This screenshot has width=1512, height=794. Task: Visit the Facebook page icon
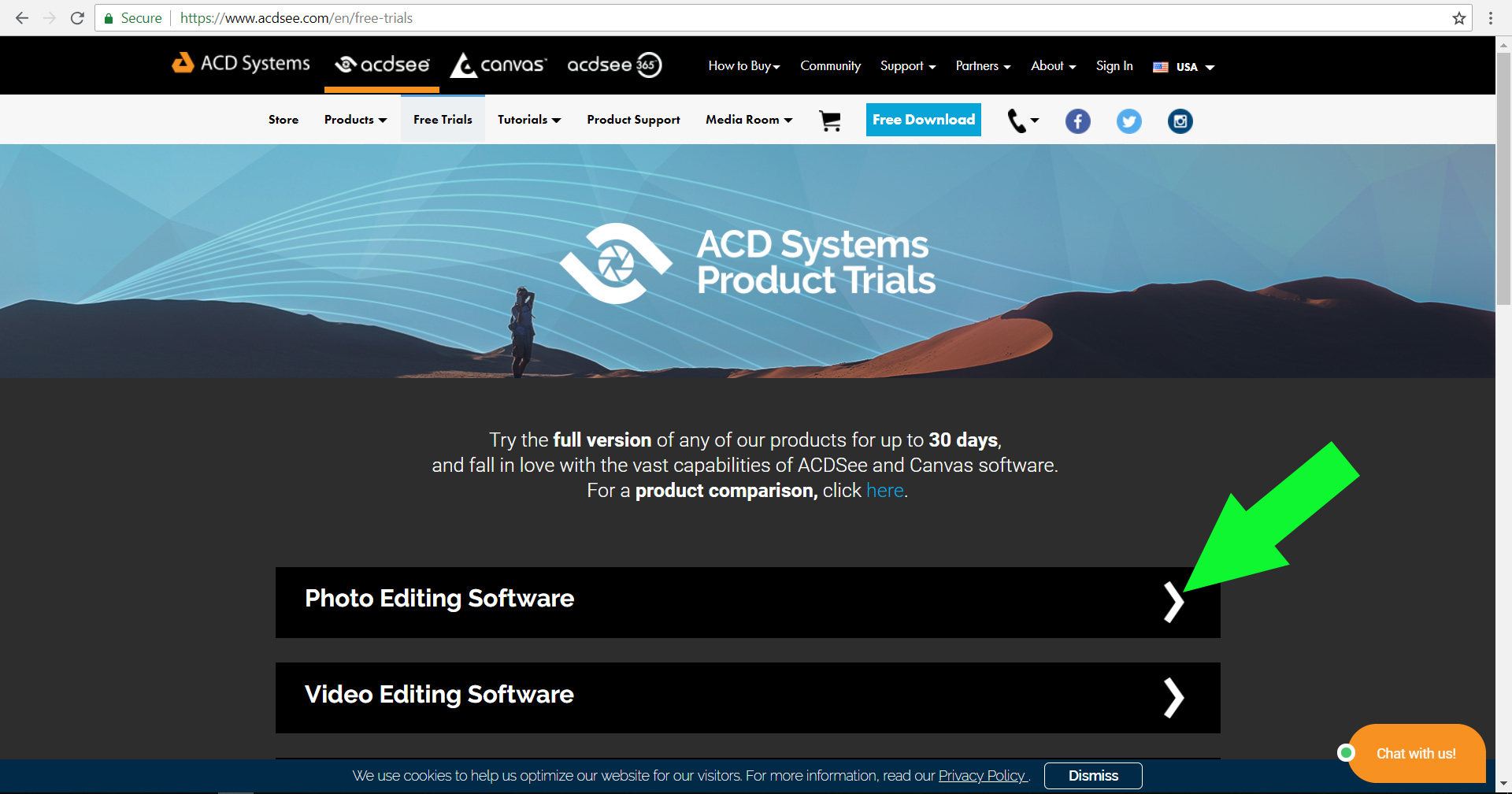click(1078, 121)
